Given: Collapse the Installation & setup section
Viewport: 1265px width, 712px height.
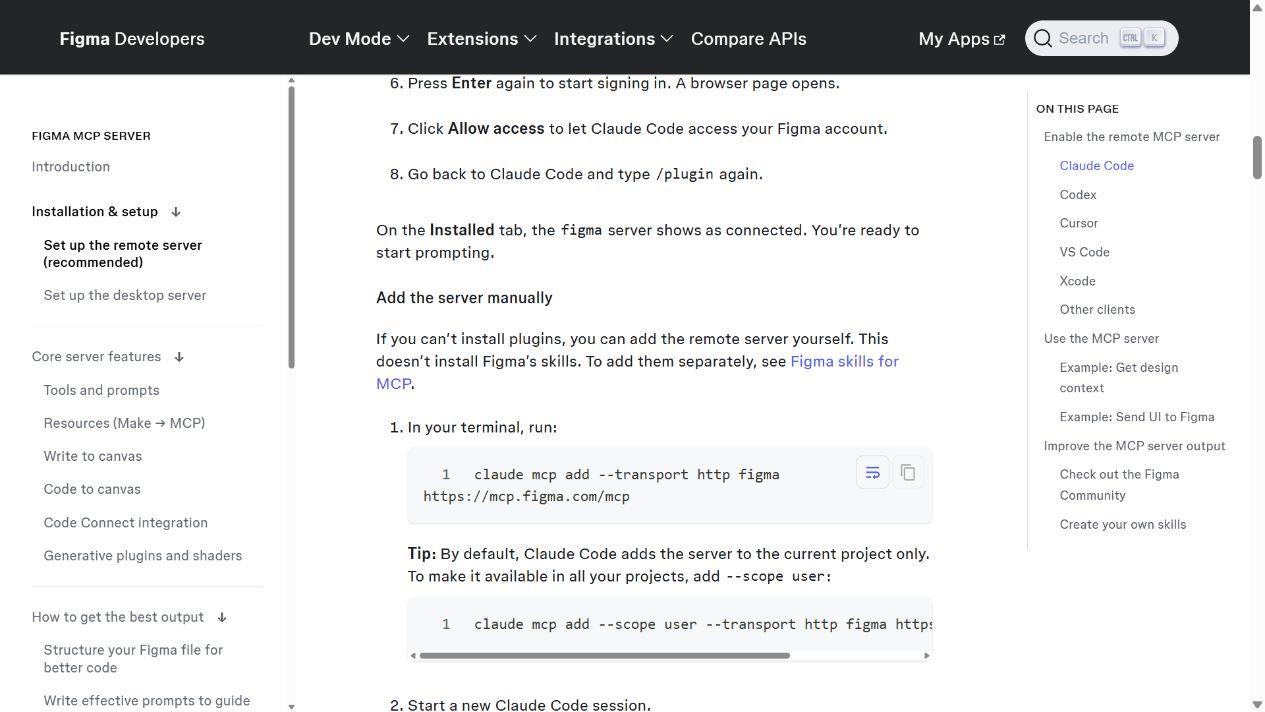Looking at the screenshot, I should 176,212.
